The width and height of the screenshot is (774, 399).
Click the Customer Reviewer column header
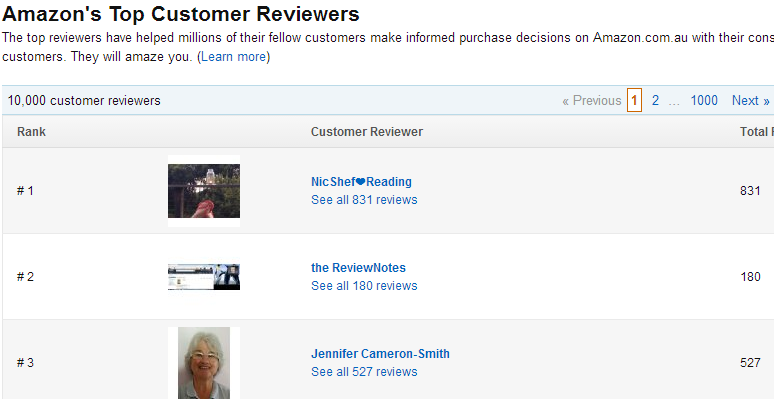[367, 132]
